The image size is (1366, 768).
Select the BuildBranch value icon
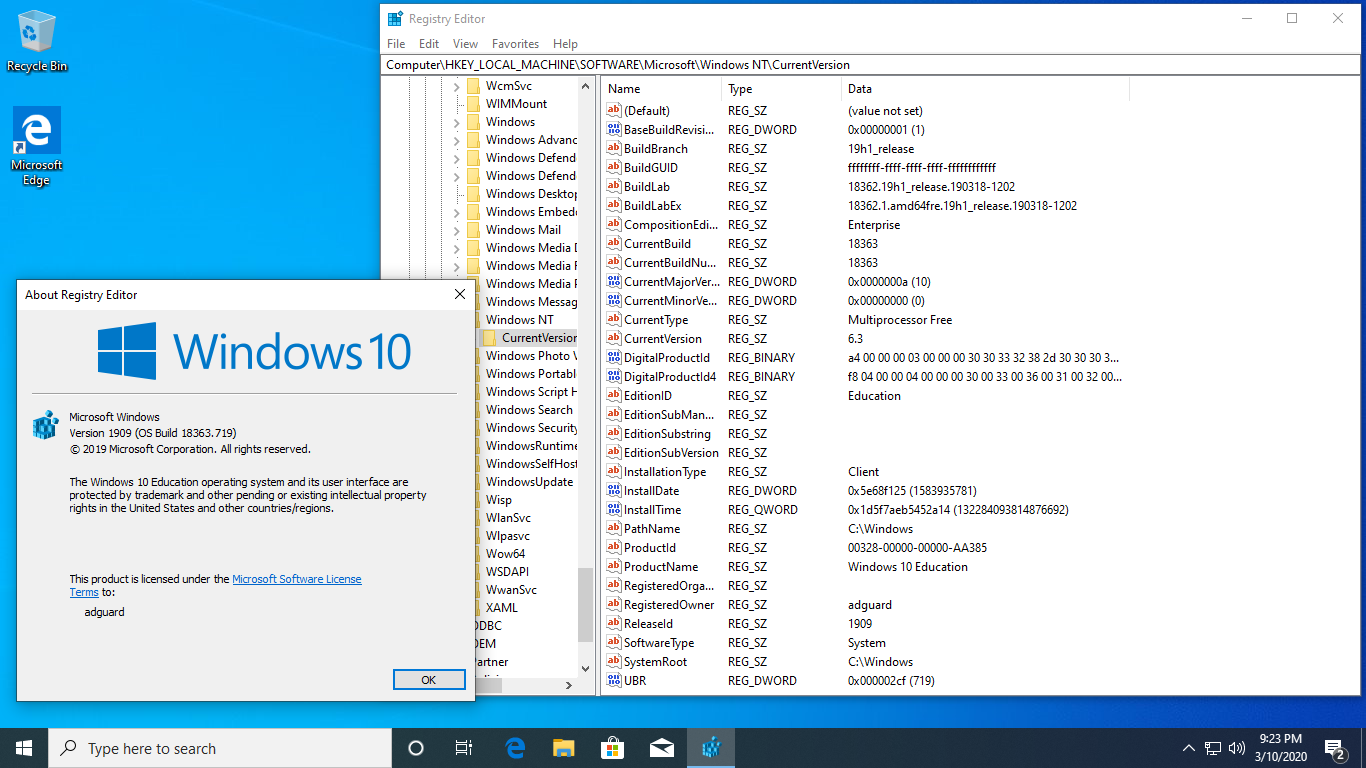614,149
